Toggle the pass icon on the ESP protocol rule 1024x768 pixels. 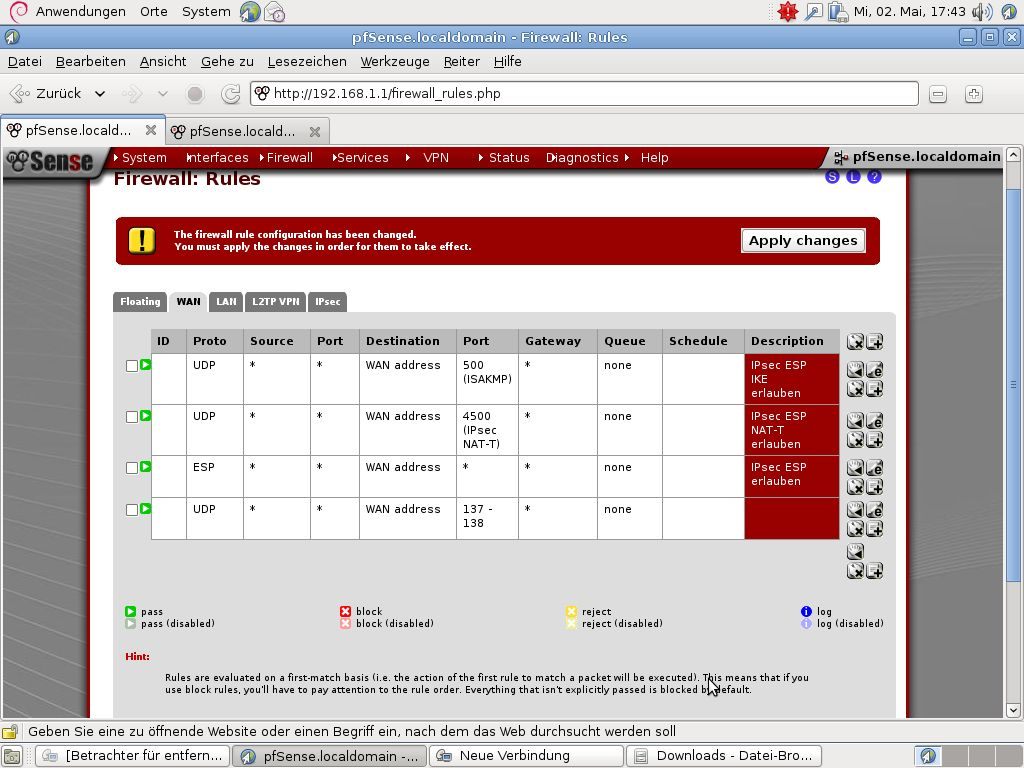(x=146, y=466)
